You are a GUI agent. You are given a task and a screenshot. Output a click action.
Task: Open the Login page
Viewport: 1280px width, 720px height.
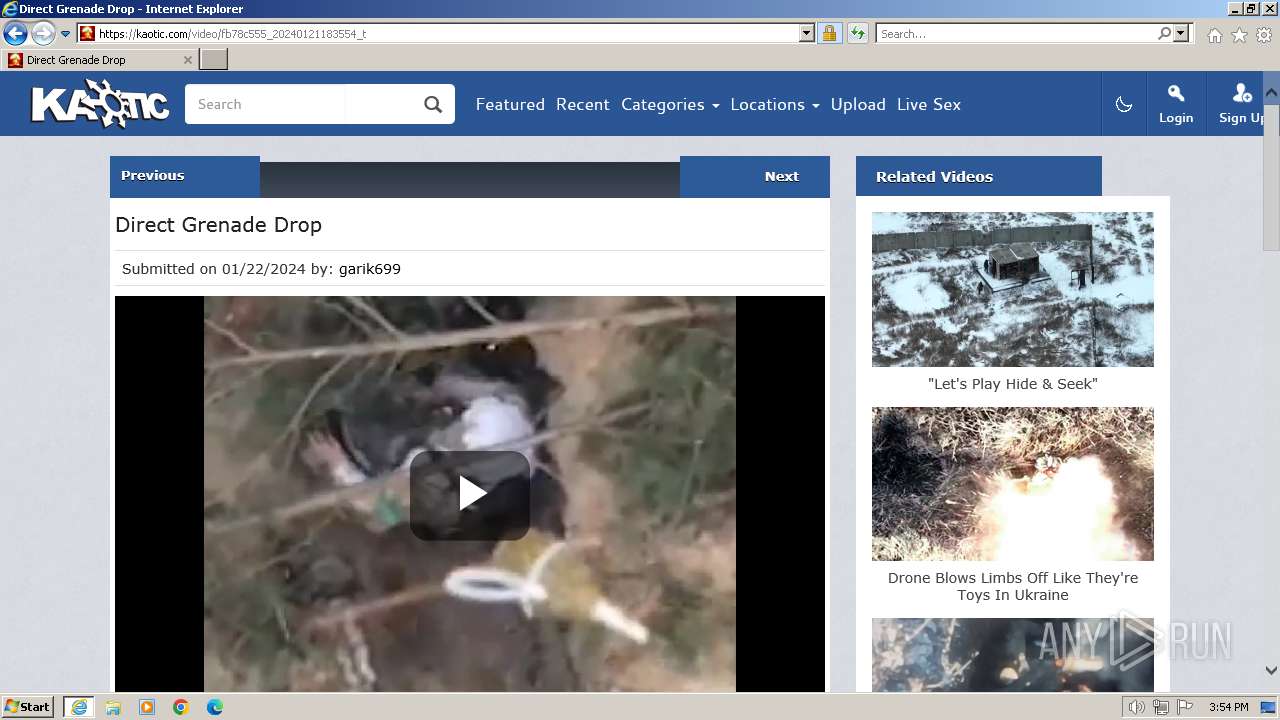1176,104
